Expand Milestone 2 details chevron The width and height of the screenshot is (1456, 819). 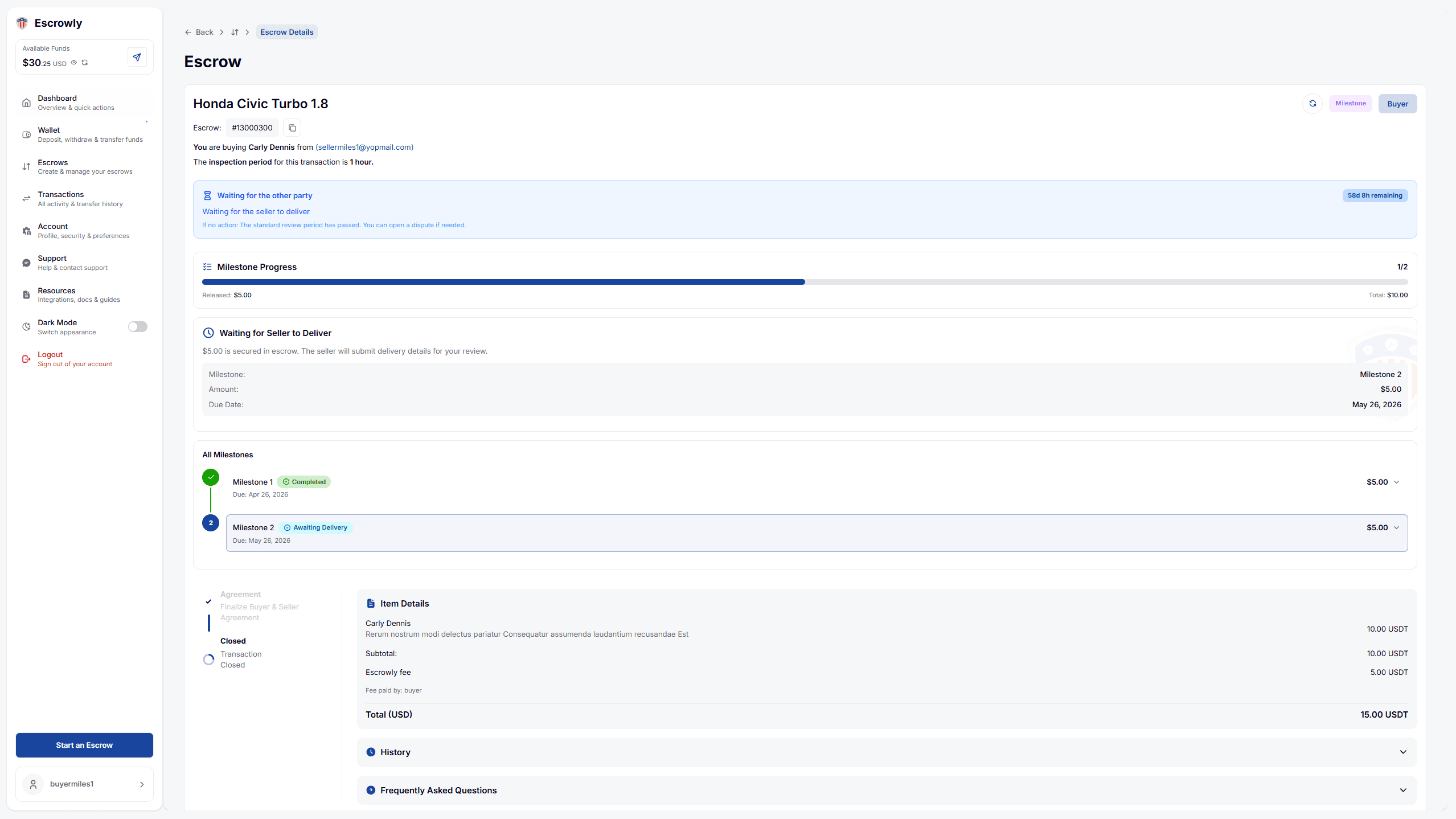(x=1396, y=528)
